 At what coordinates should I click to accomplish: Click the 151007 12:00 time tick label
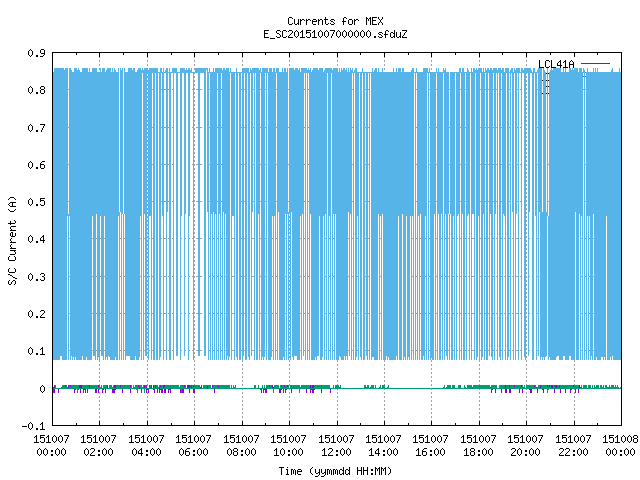click(336, 446)
